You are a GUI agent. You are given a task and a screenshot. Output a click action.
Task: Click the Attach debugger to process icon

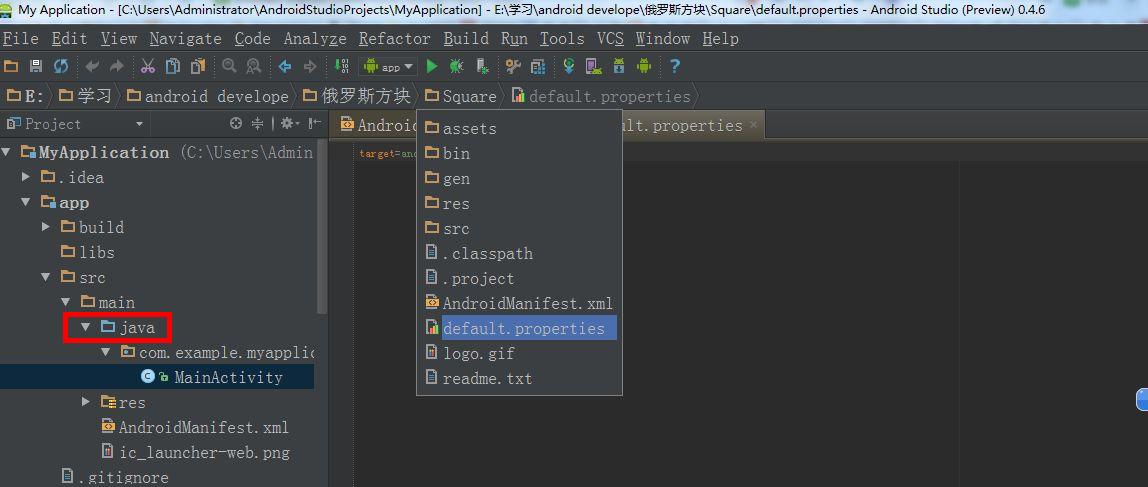pos(482,67)
